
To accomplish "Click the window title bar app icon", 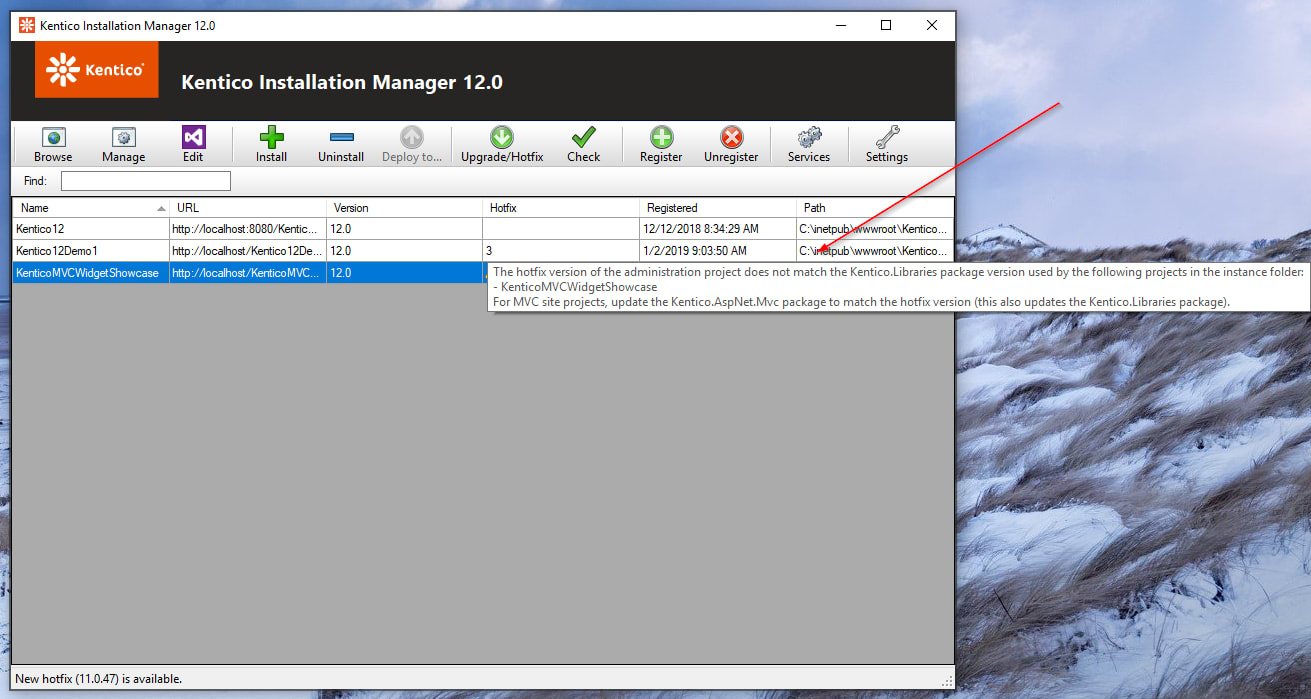I will pos(27,25).
